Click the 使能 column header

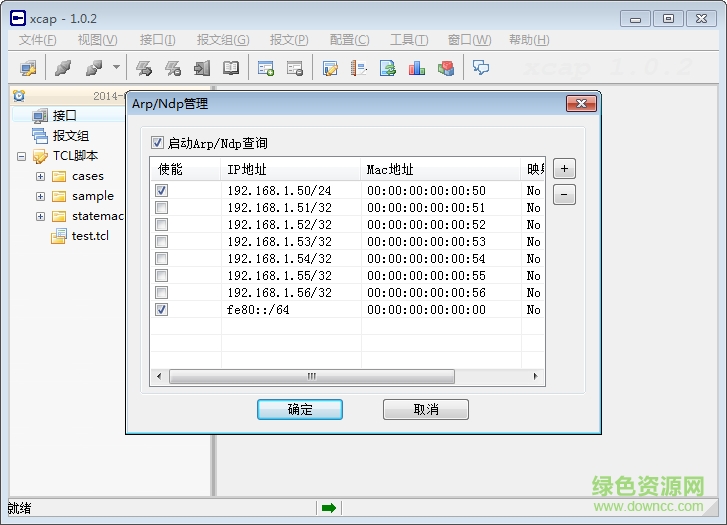[186, 169]
